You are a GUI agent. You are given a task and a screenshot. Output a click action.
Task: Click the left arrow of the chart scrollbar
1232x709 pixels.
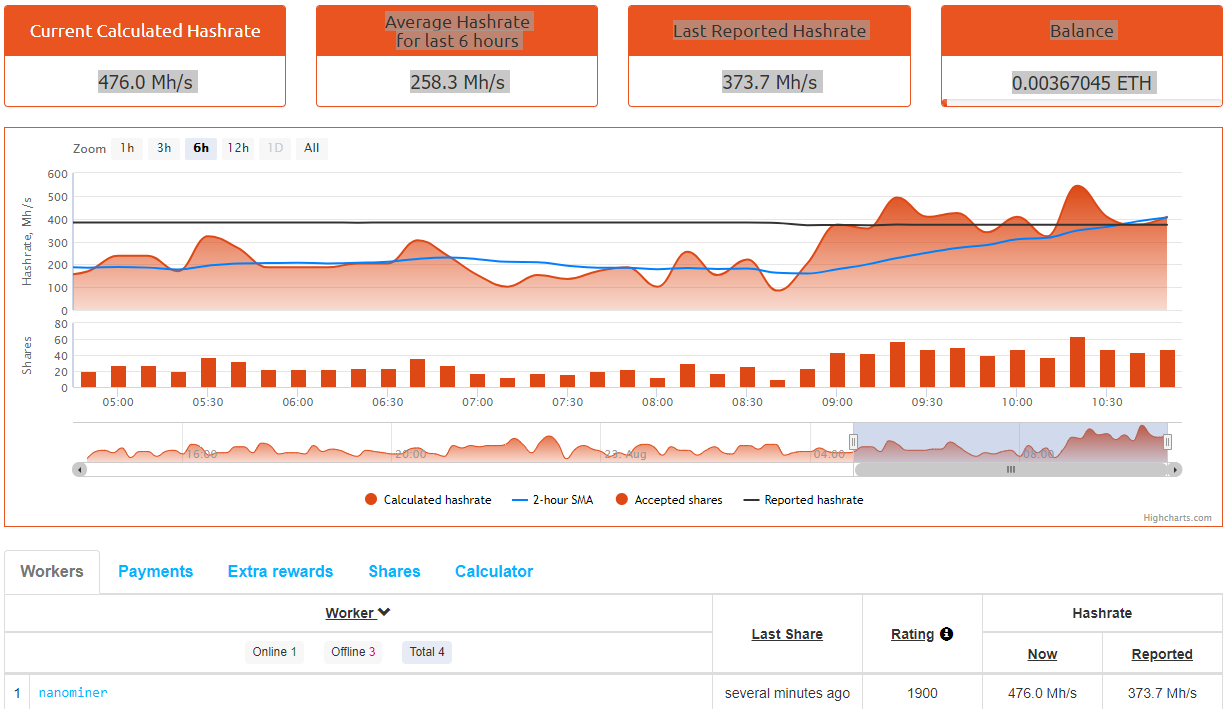[79, 469]
